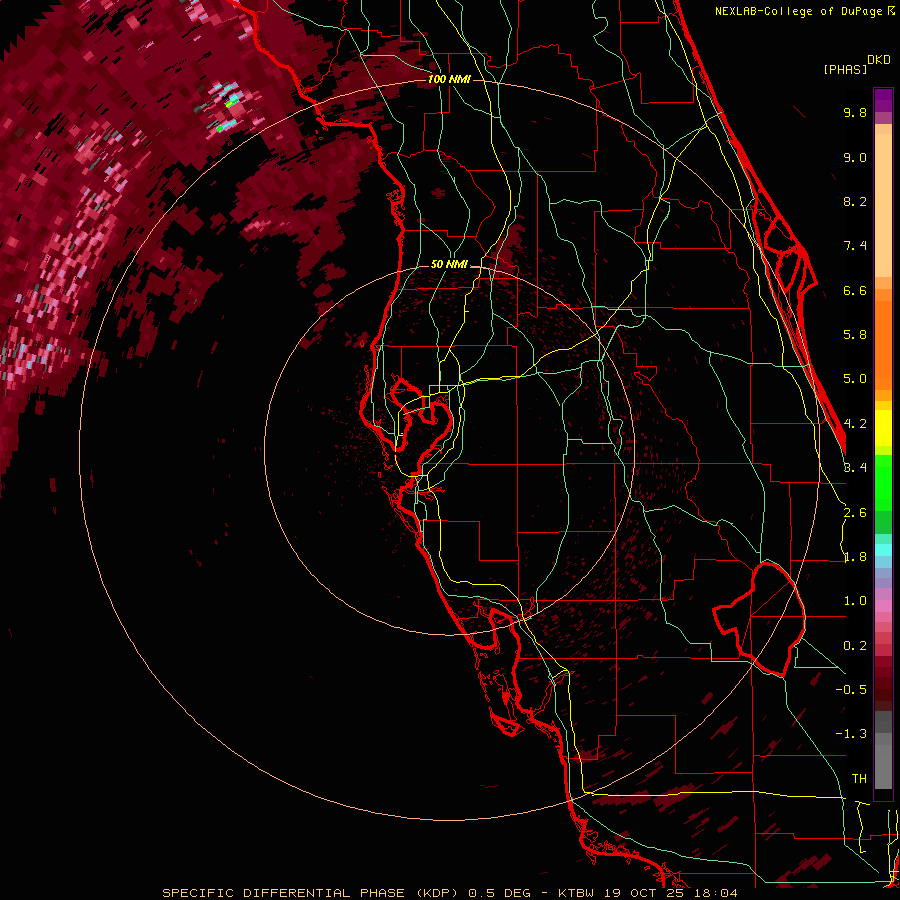Select the 4.2 scale label
Viewport: 900px width, 900px height.
pyautogui.click(x=855, y=424)
